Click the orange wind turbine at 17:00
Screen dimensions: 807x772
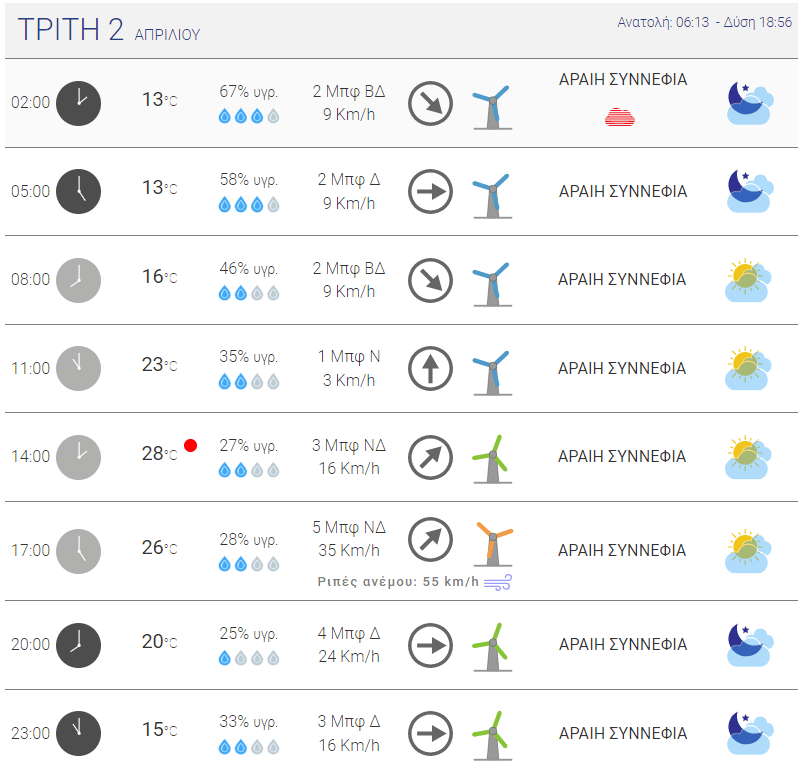click(x=493, y=544)
